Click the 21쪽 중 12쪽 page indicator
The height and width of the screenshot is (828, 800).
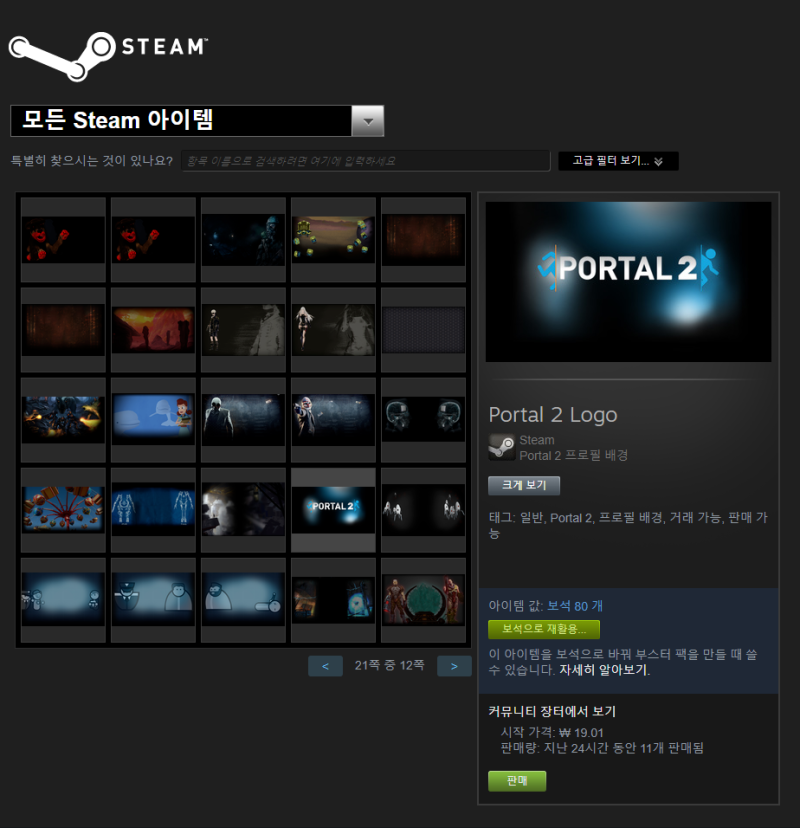(x=390, y=665)
